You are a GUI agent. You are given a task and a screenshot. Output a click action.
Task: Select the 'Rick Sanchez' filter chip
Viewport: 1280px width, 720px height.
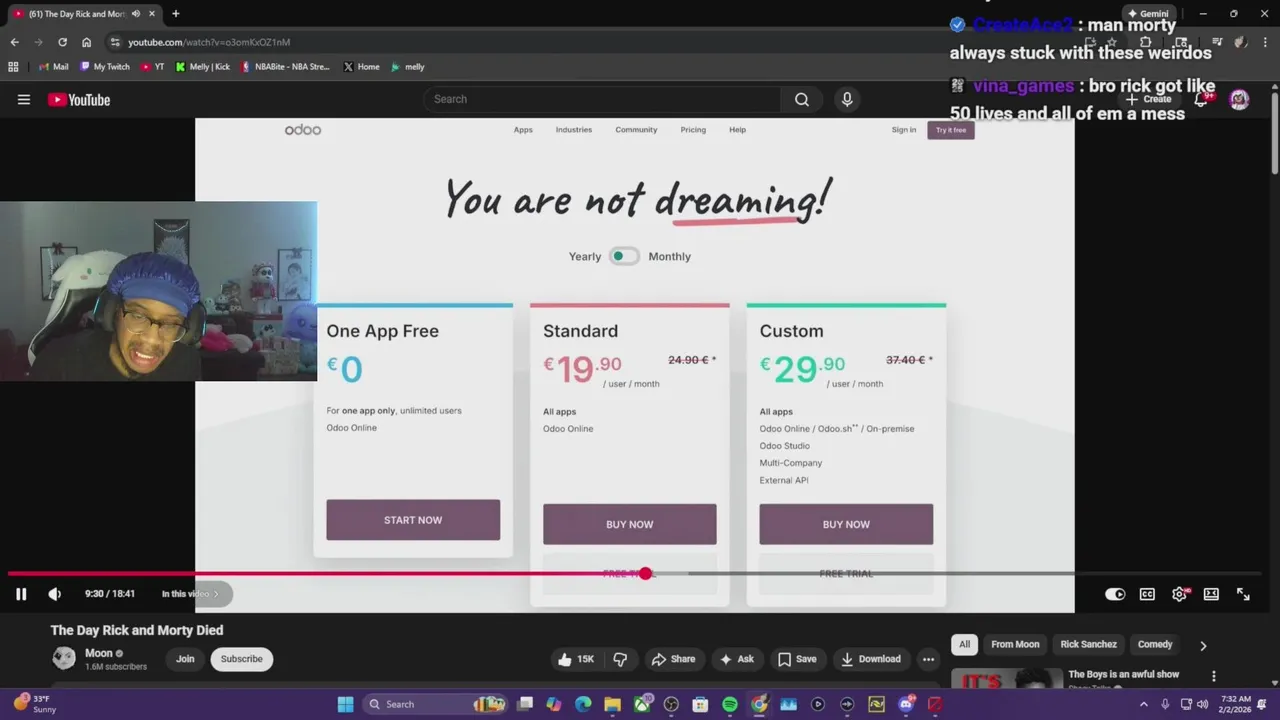point(1088,644)
